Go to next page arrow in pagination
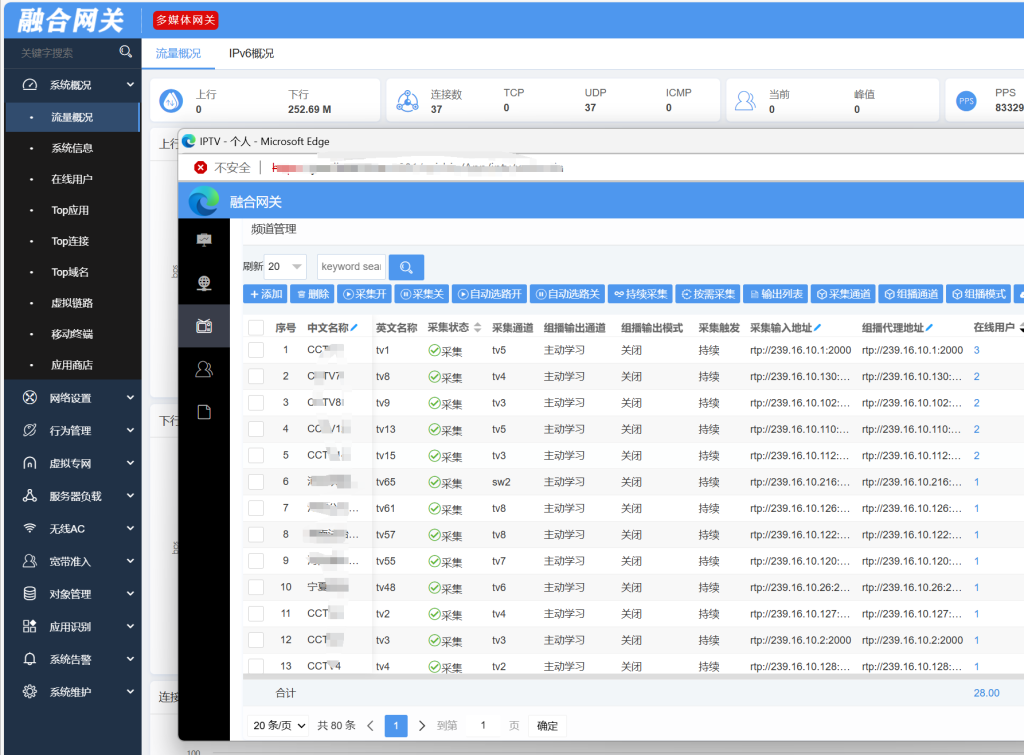This screenshot has width=1024, height=755. pos(422,726)
